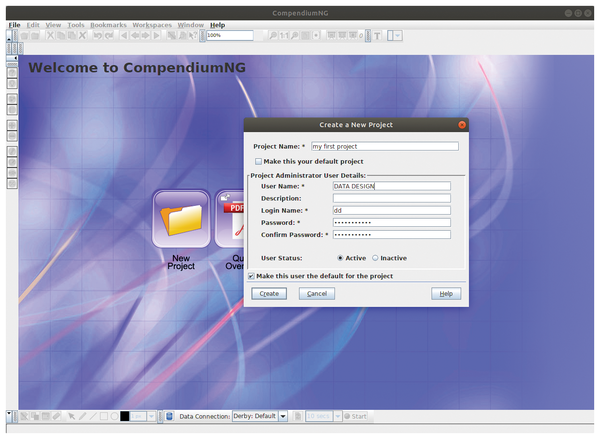Click the Redo arrow icon in toolbar
The height and width of the screenshot is (439, 600).
(x=109, y=36)
